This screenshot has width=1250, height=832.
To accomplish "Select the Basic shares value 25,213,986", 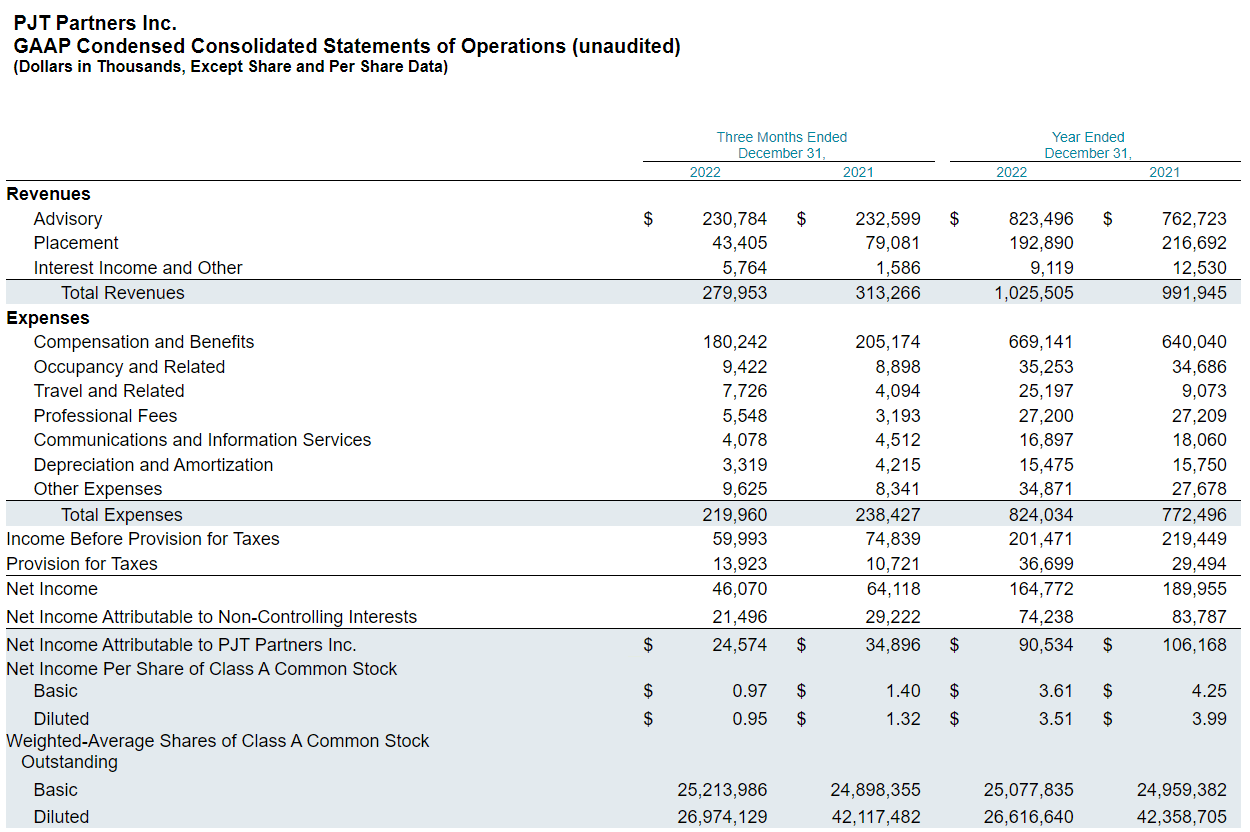I will click(722, 790).
